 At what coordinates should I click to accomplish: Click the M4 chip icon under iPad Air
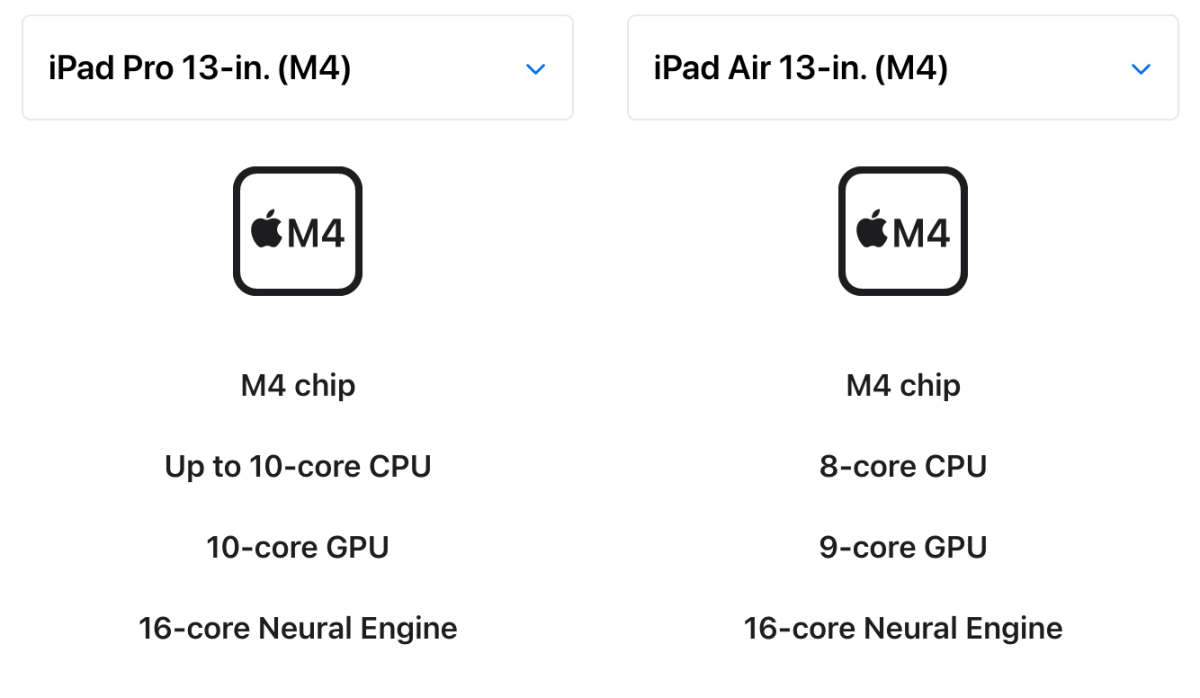coord(903,229)
